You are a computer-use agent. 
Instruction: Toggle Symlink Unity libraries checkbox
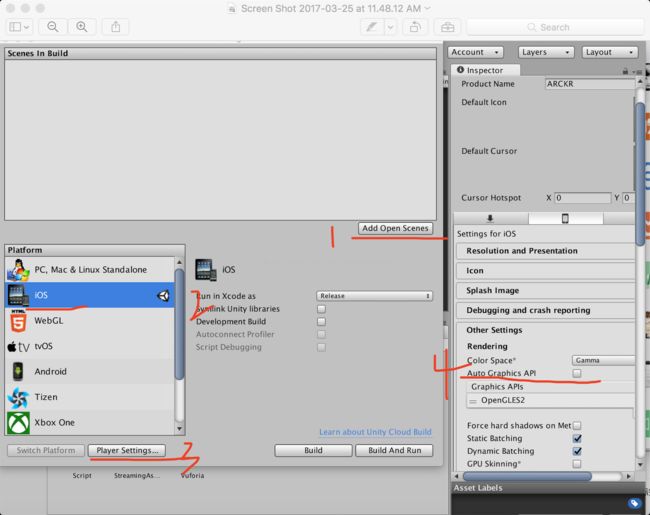coord(321,309)
